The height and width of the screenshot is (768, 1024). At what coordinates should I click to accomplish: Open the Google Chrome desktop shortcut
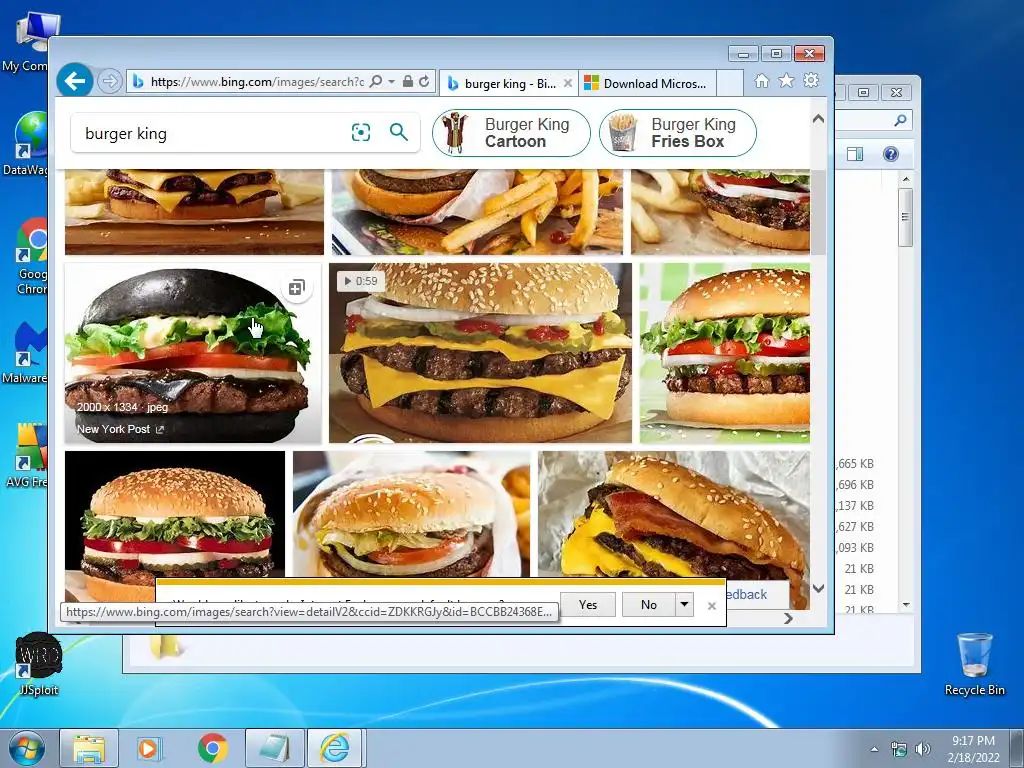32,257
